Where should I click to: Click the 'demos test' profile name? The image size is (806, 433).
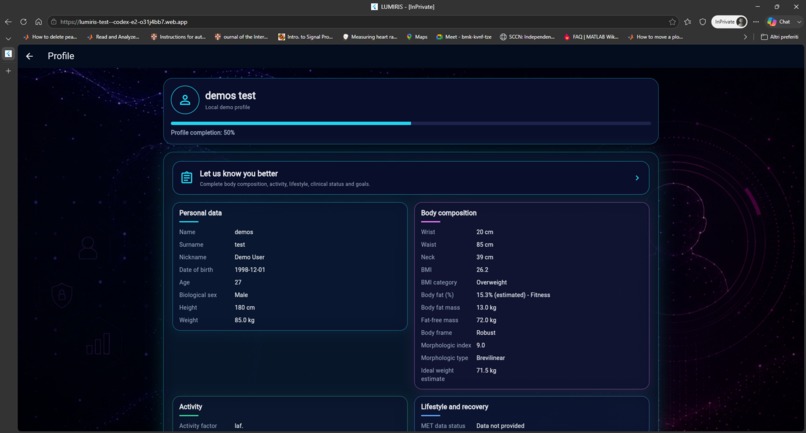pos(230,96)
